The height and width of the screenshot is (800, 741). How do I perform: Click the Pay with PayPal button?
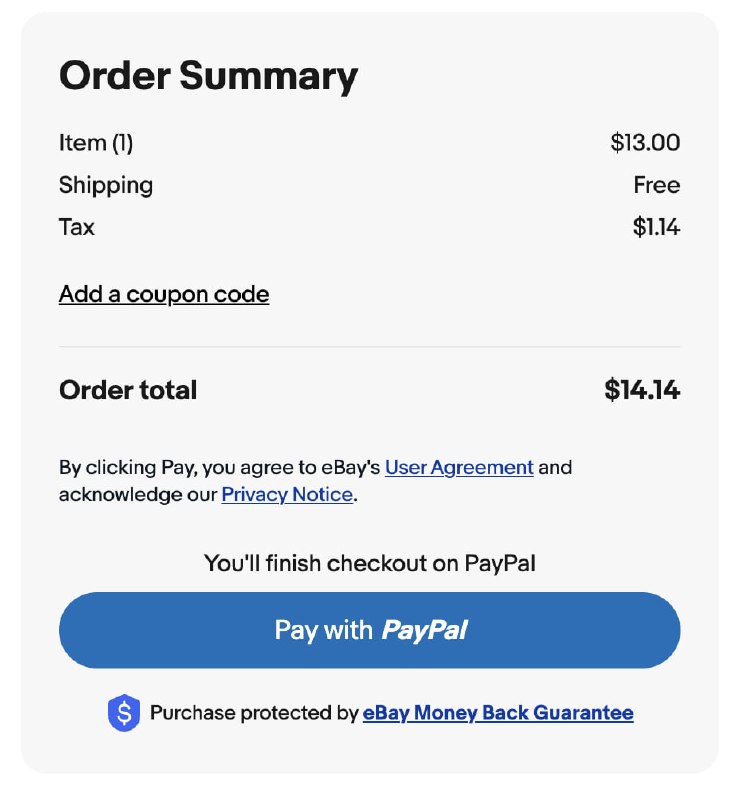369,630
